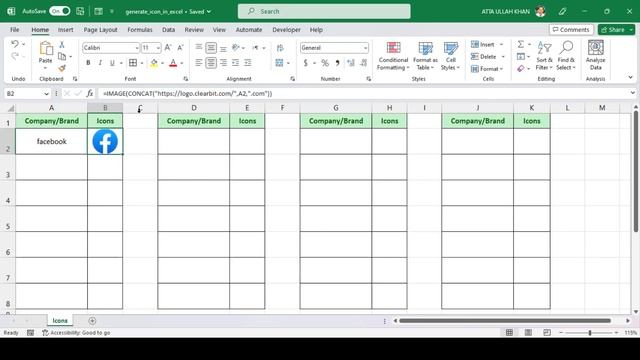Switch to the Insert tab
This screenshot has height=360, width=640.
click(x=65, y=30)
